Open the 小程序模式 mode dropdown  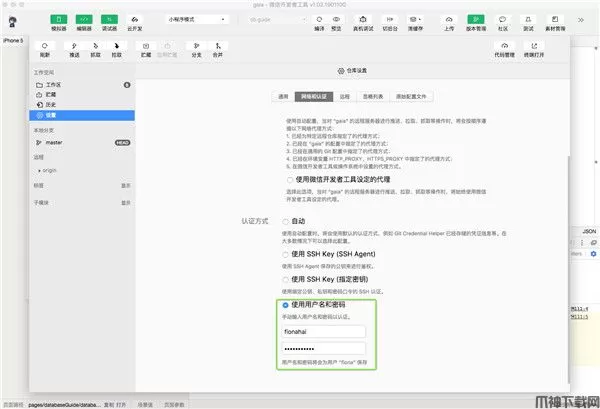click(197, 20)
